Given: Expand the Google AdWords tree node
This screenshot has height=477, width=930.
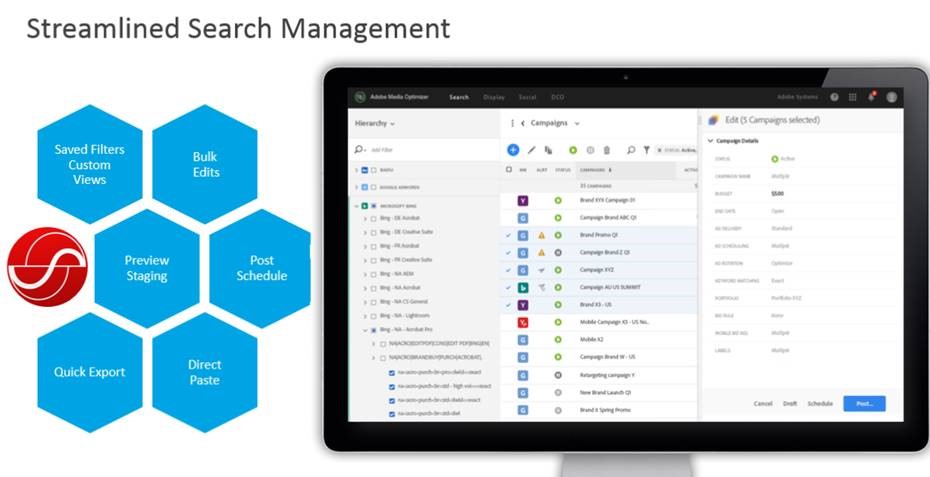Looking at the screenshot, I should tap(356, 187).
